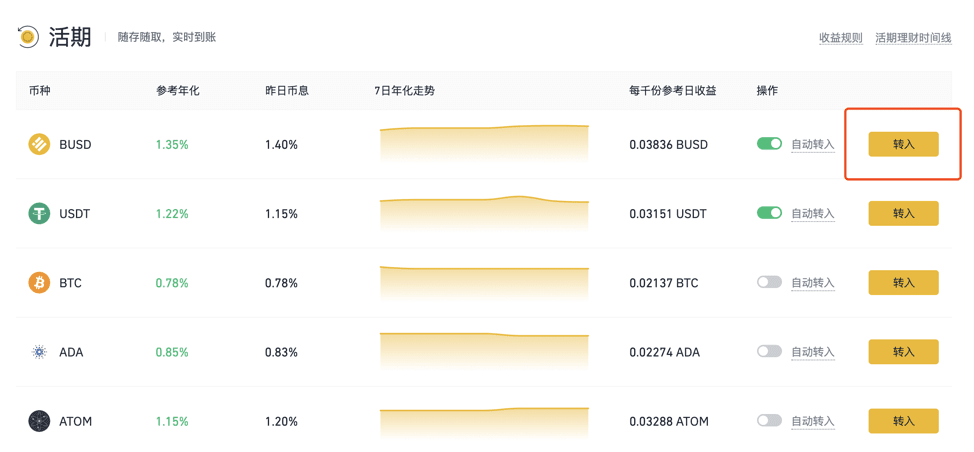The width and height of the screenshot is (974, 452).
Task: Click the BUSD 7-day yield trend chart
Action: pyautogui.click(x=484, y=144)
